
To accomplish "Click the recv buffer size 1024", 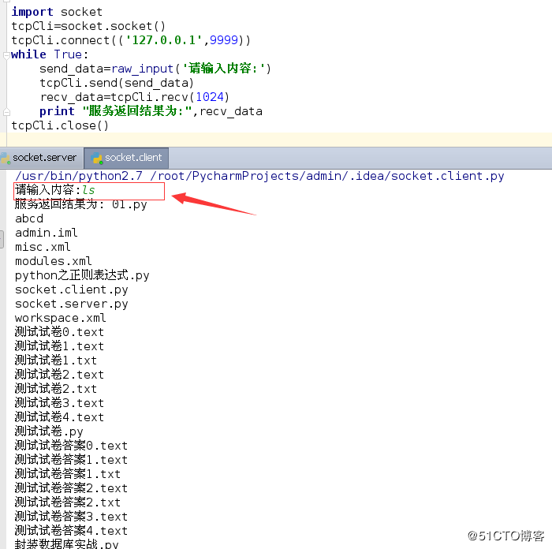I will (x=210, y=97).
